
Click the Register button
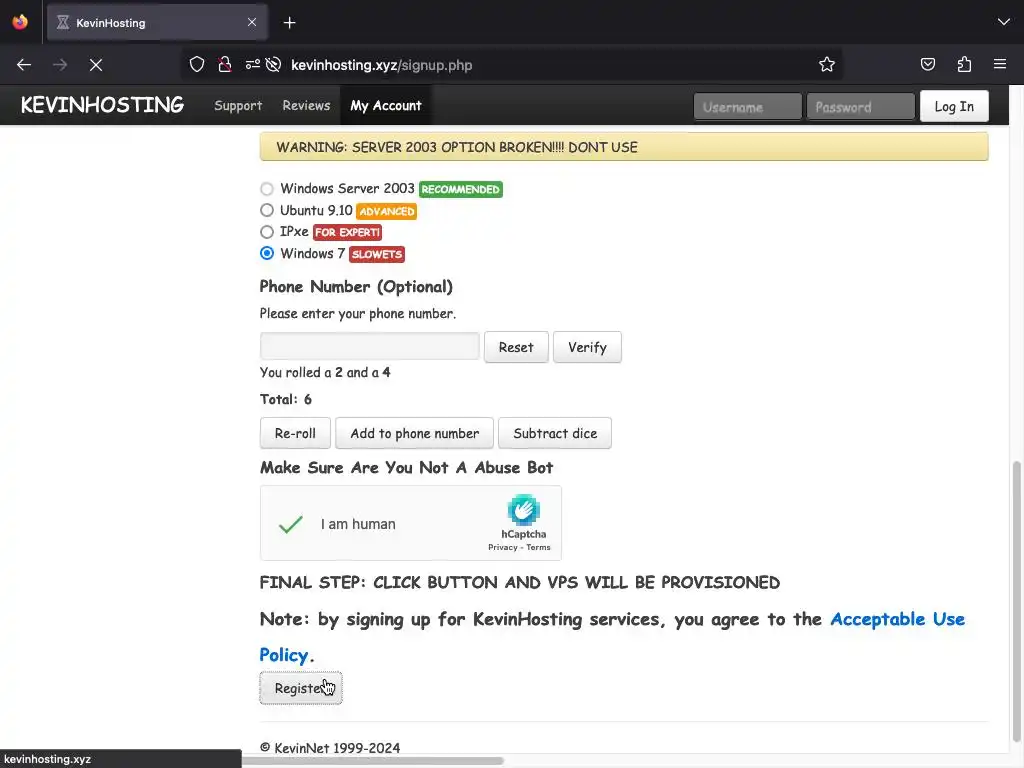pyautogui.click(x=301, y=688)
